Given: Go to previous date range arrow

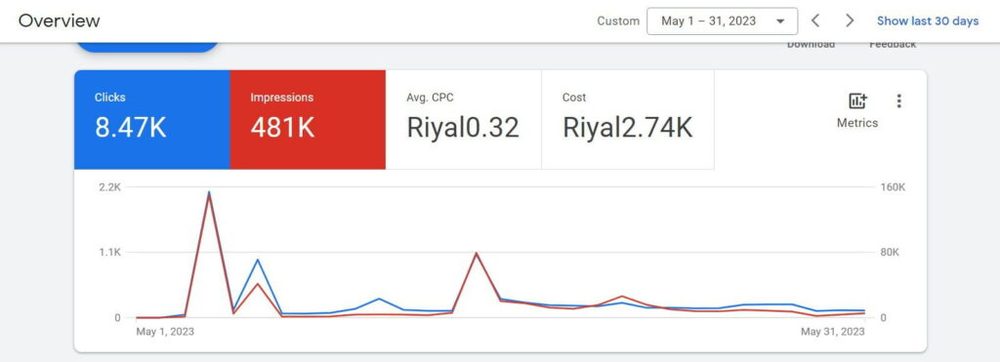Looking at the screenshot, I should click(x=815, y=20).
